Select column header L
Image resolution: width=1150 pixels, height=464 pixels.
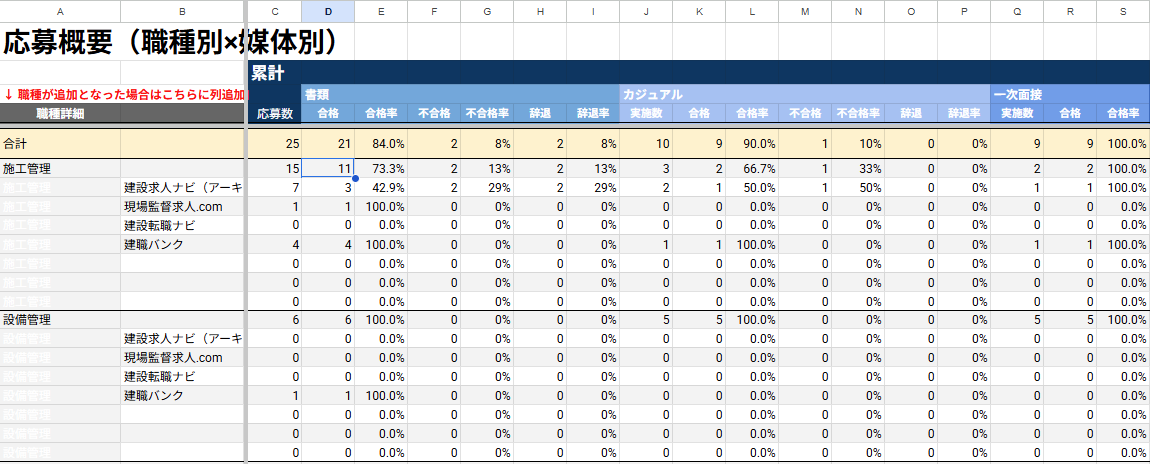click(752, 10)
